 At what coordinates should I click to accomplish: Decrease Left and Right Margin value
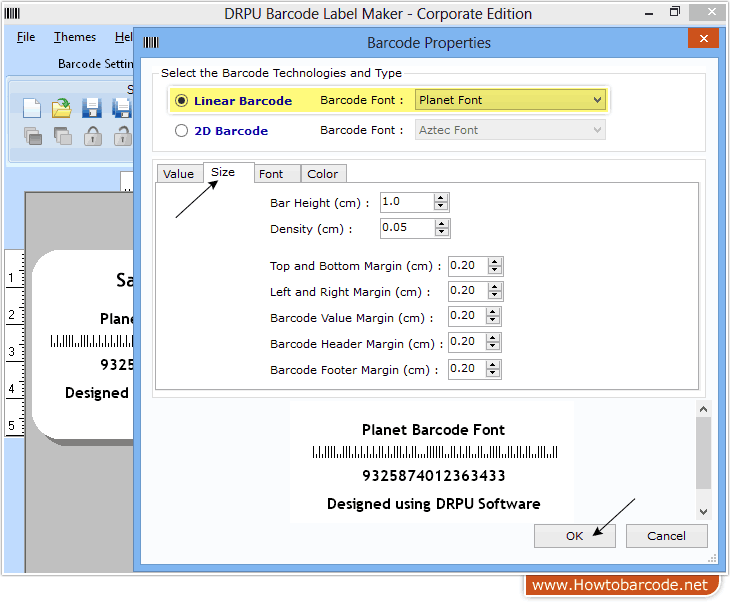pyautogui.click(x=494, y=295)
